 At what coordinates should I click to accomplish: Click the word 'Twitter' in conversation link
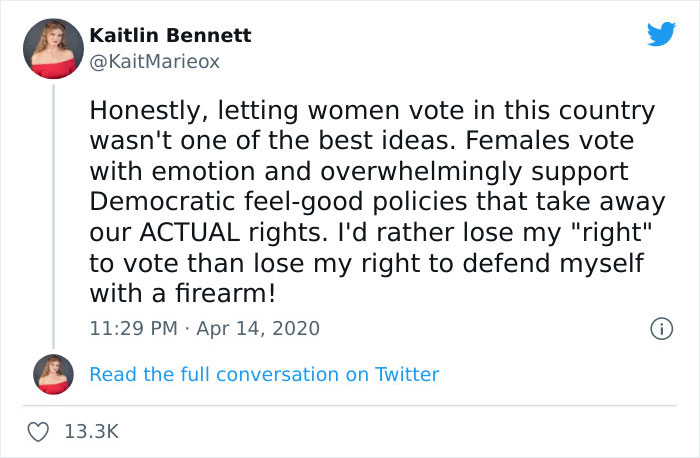click(406, 374)
